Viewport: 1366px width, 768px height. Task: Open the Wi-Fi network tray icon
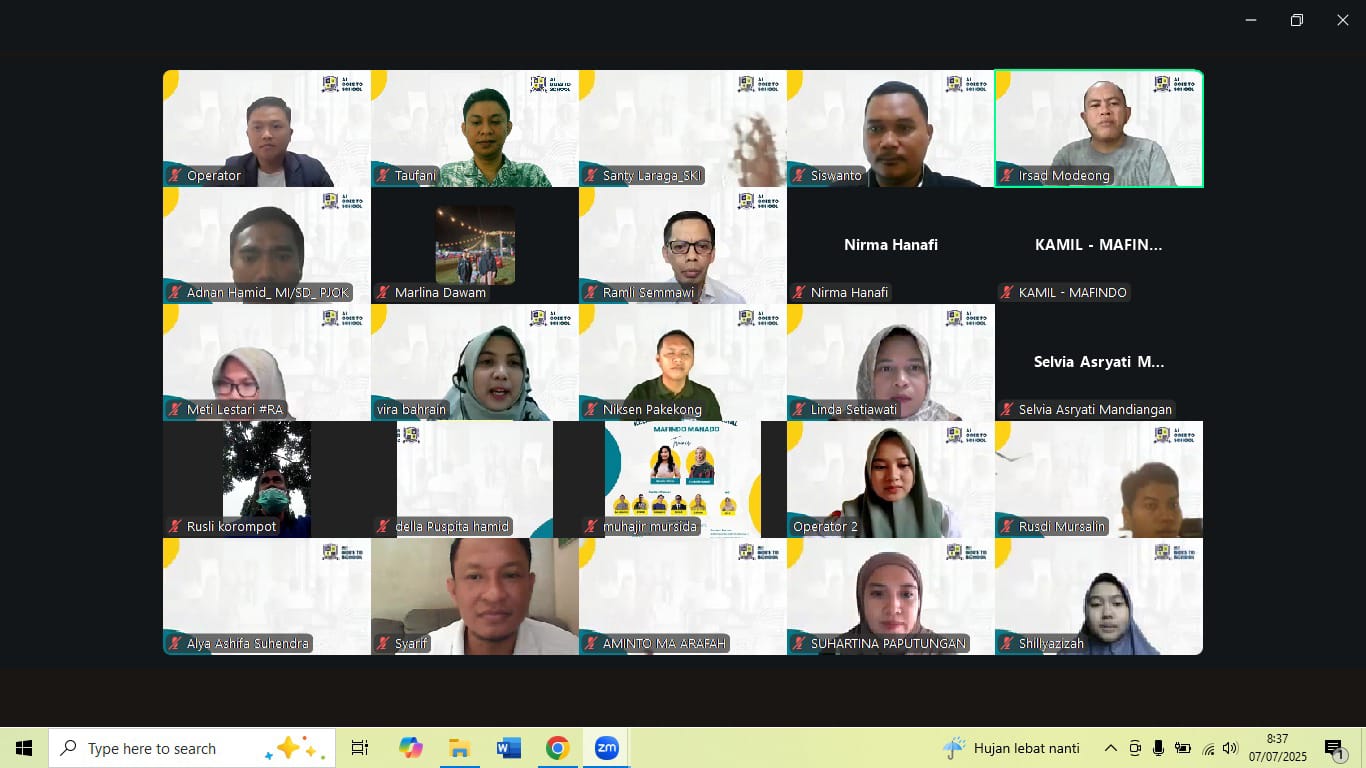tap(1208, 748)
